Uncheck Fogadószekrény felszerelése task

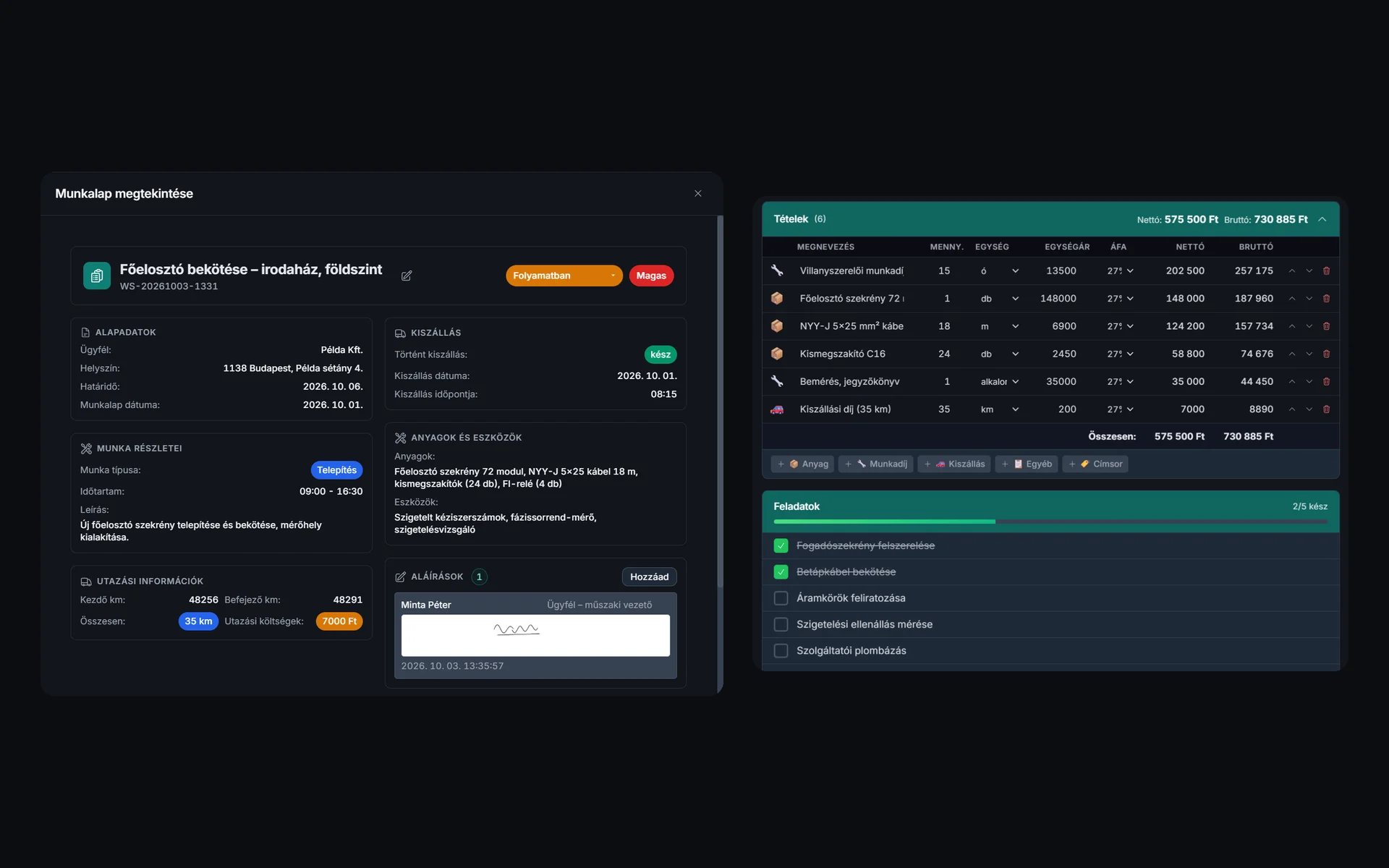[x=781, y=545]
